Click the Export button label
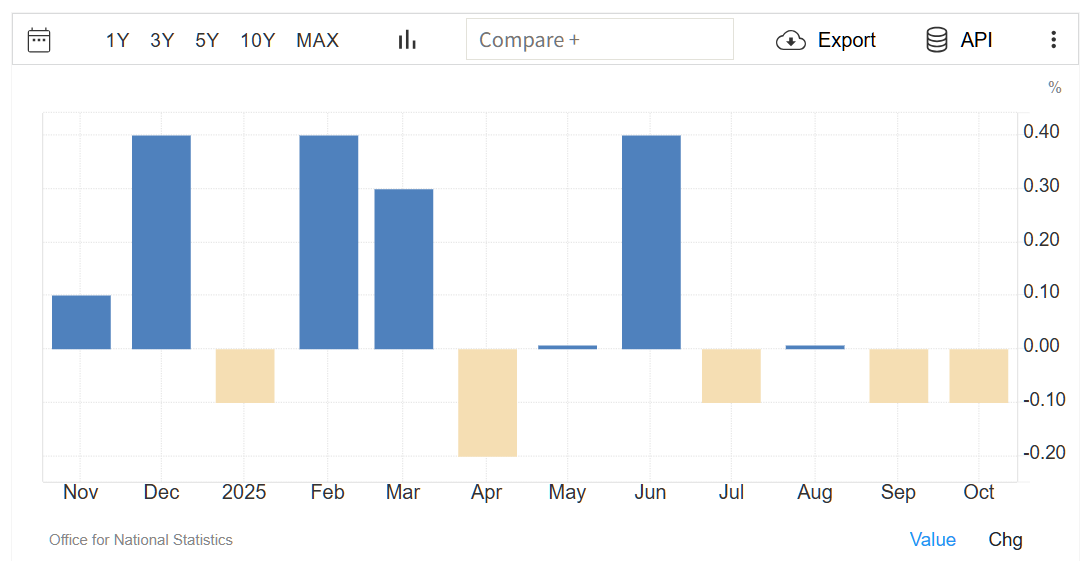The image size is (1087, 561). [x=846, y=40]
